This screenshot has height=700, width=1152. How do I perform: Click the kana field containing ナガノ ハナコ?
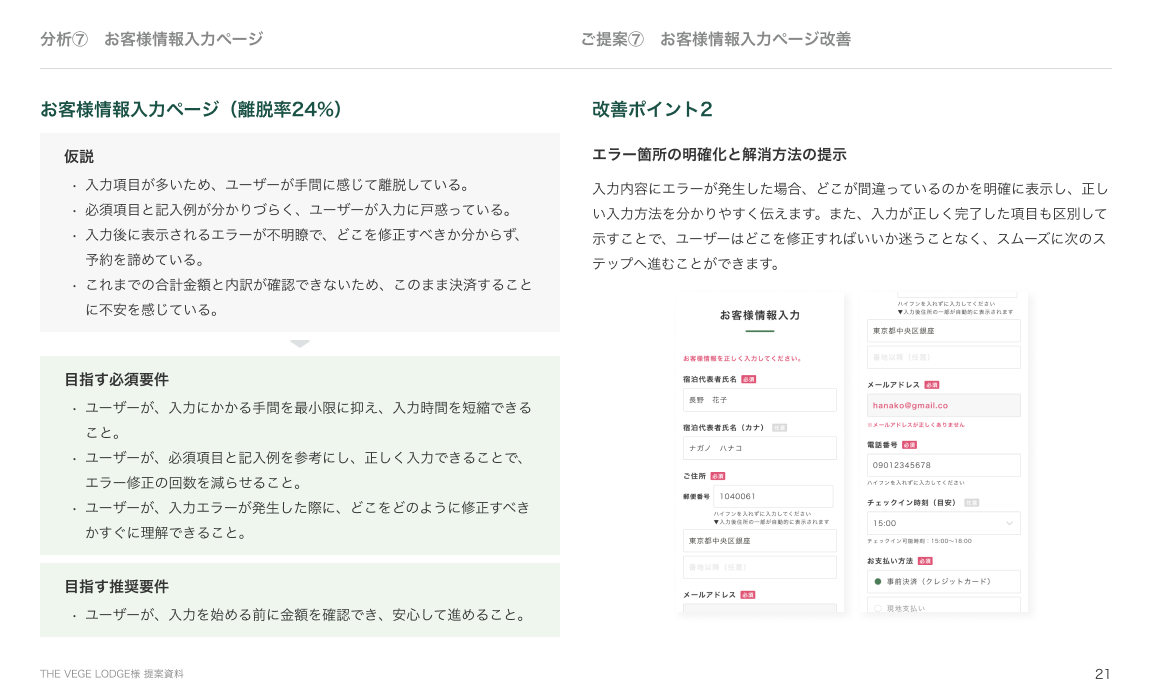pos(759,448)
